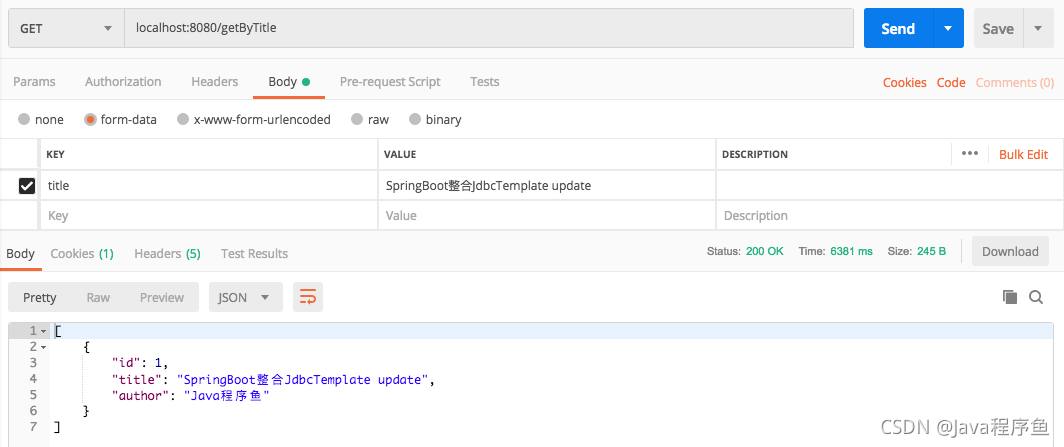
Task: Select the none body type
Action: pos(41,119)
